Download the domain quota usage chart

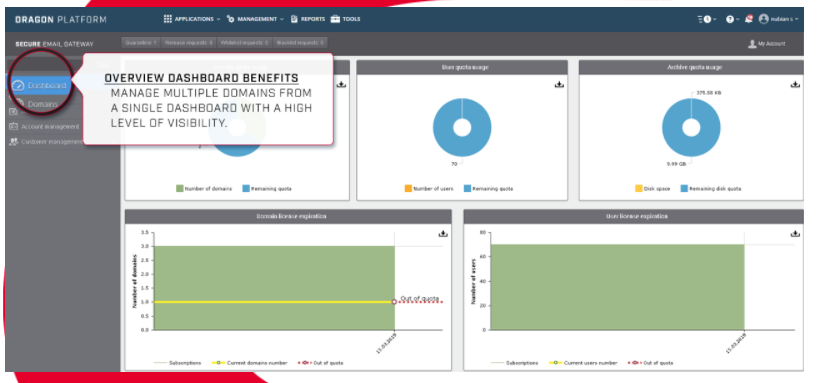(x=341, y=84)
